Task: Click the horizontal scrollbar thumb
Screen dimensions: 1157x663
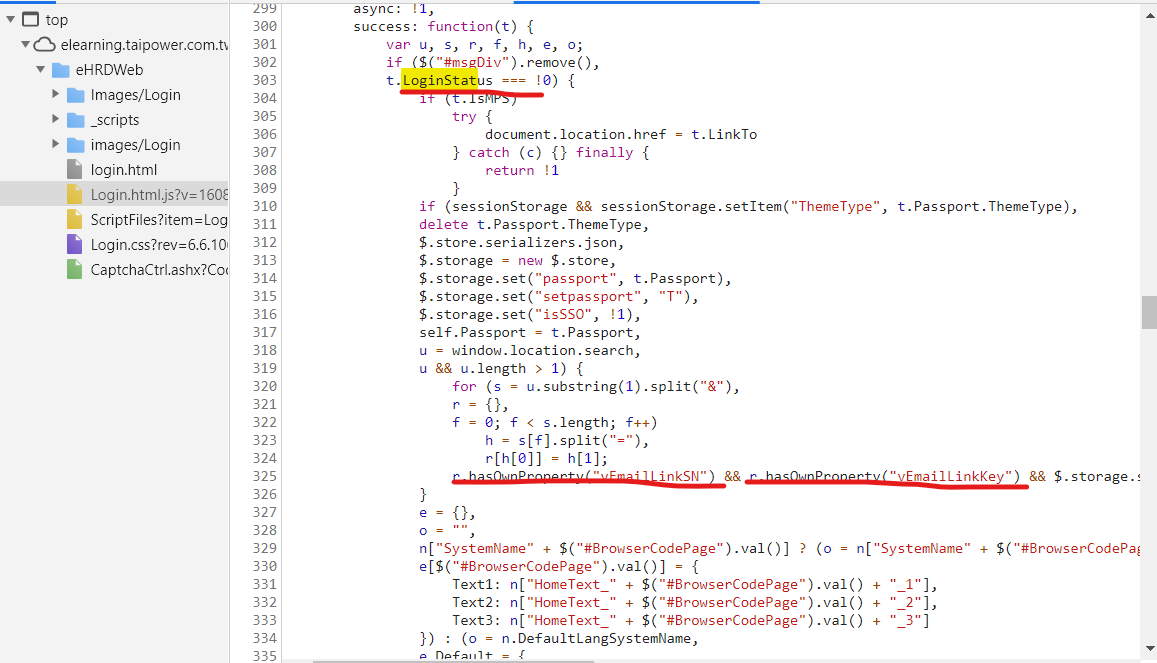Action: (x=453, y=661)
